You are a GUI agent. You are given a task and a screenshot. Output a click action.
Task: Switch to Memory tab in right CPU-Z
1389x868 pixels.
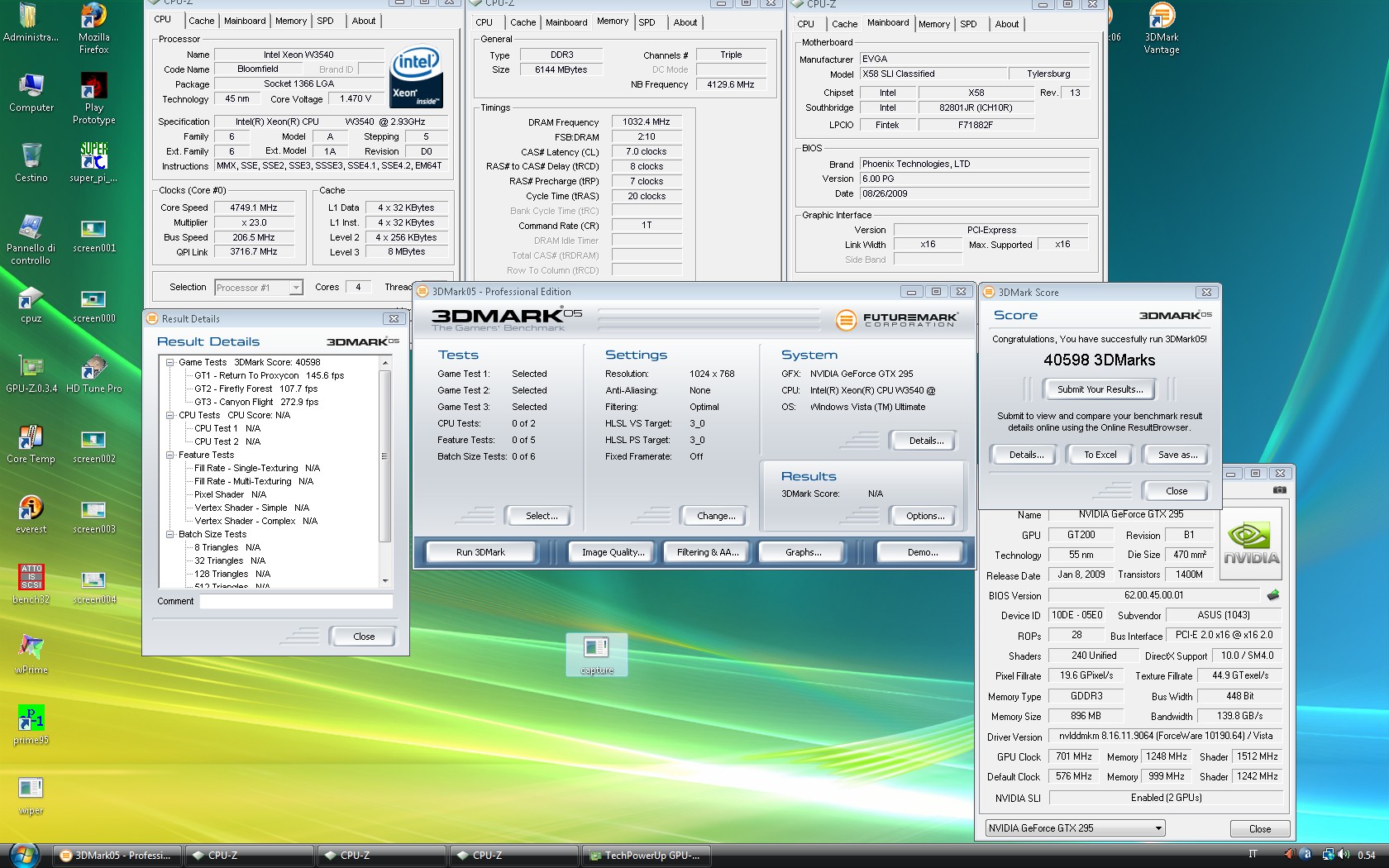(933, 24)
